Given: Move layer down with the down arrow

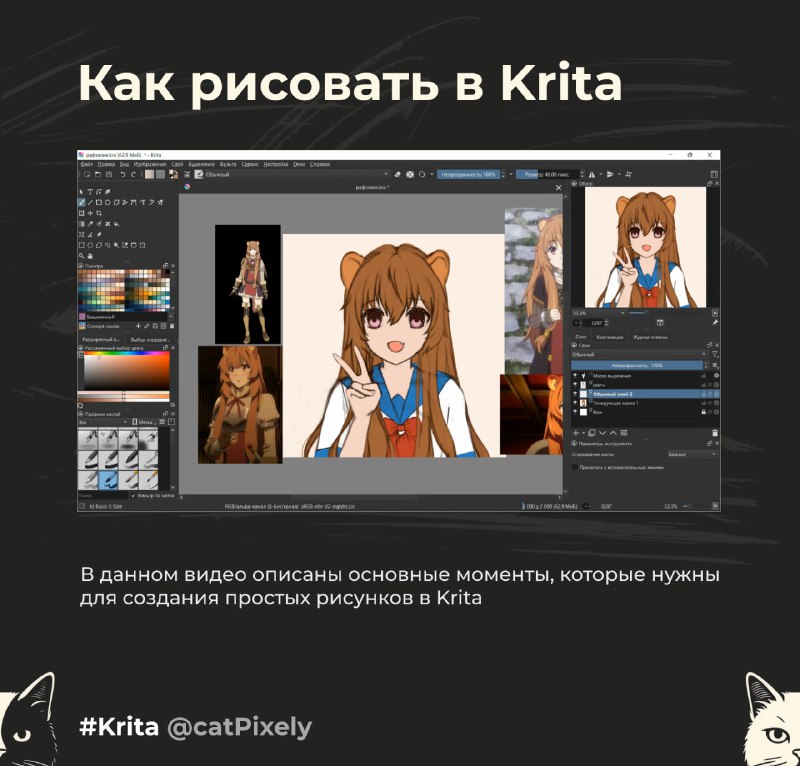Looking at the screenshot, I should [x=603, y=433].
